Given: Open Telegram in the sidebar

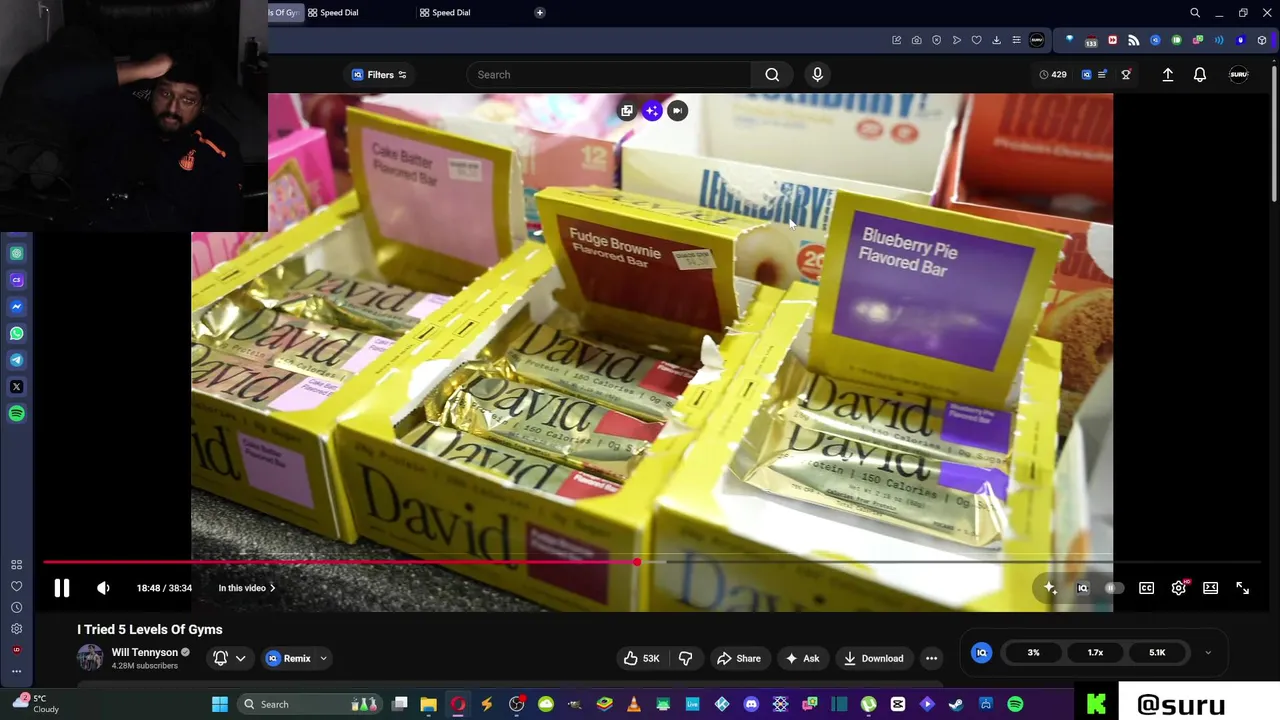Looking at the screenshot, I should coord(16,360).
